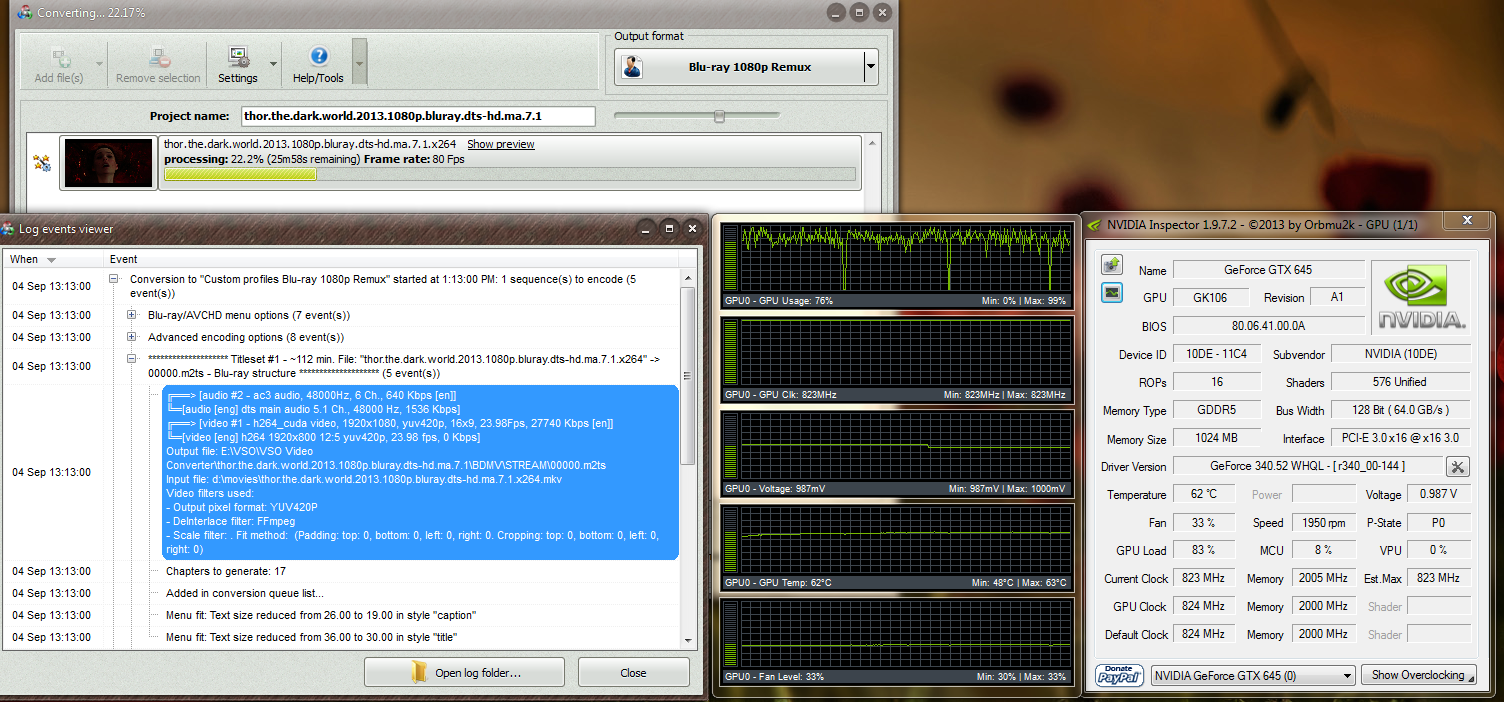Click the GPU Voltage graph monitor
This screenshot has width=1504, height=702.
point(896,453)
